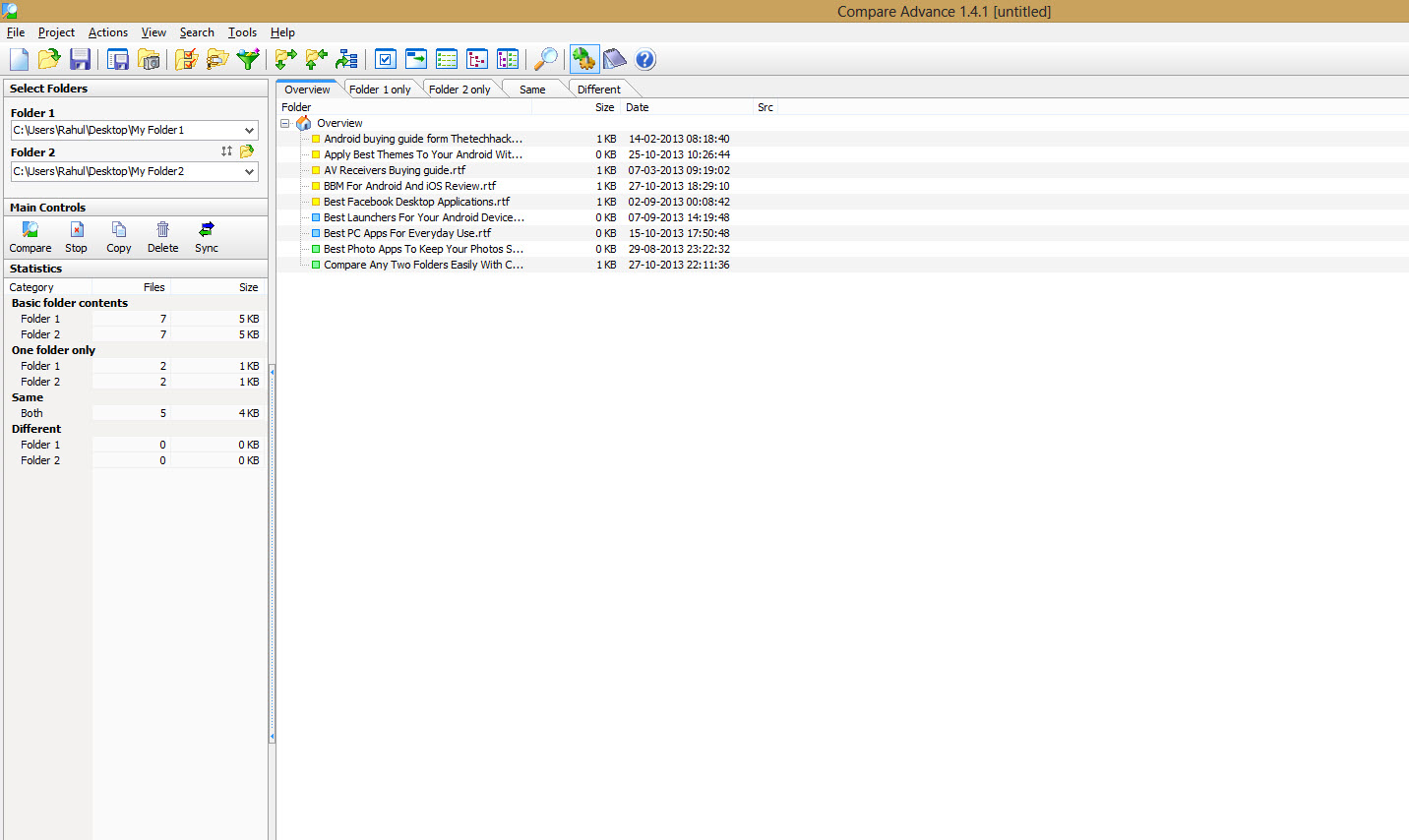Click the folder with up arrow icon

tap(317, 59)
